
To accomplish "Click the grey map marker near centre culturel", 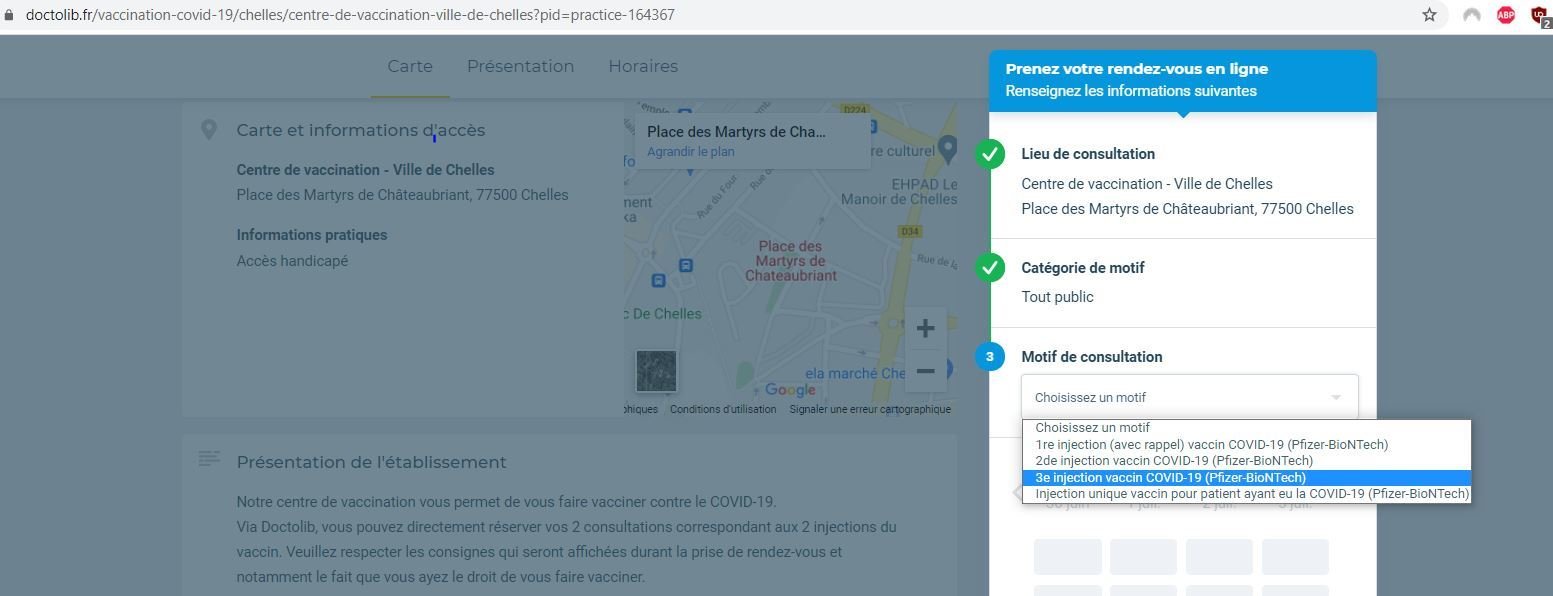I will pos(947,149).
